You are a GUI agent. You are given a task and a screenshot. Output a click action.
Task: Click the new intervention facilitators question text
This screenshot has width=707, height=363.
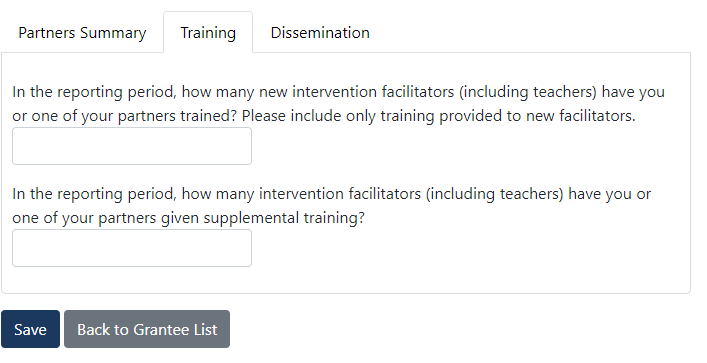(338, 104)
